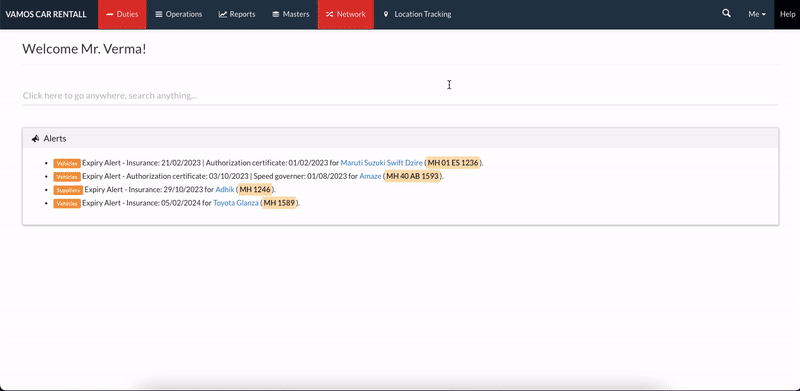Open the Amaze vehicle link
The width and height of the screenshot is (800, 391).
click(x=370, y=176)
